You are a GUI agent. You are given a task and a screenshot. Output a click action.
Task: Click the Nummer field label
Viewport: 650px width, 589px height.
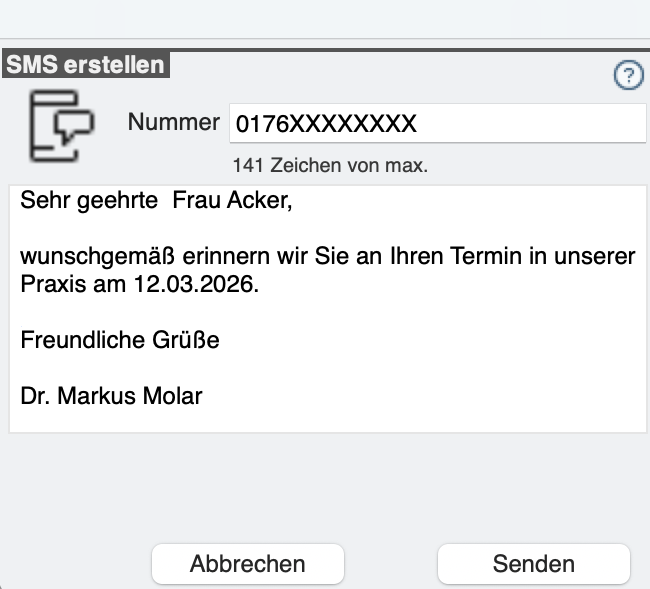pyautogui.click(x=173, y=123)
